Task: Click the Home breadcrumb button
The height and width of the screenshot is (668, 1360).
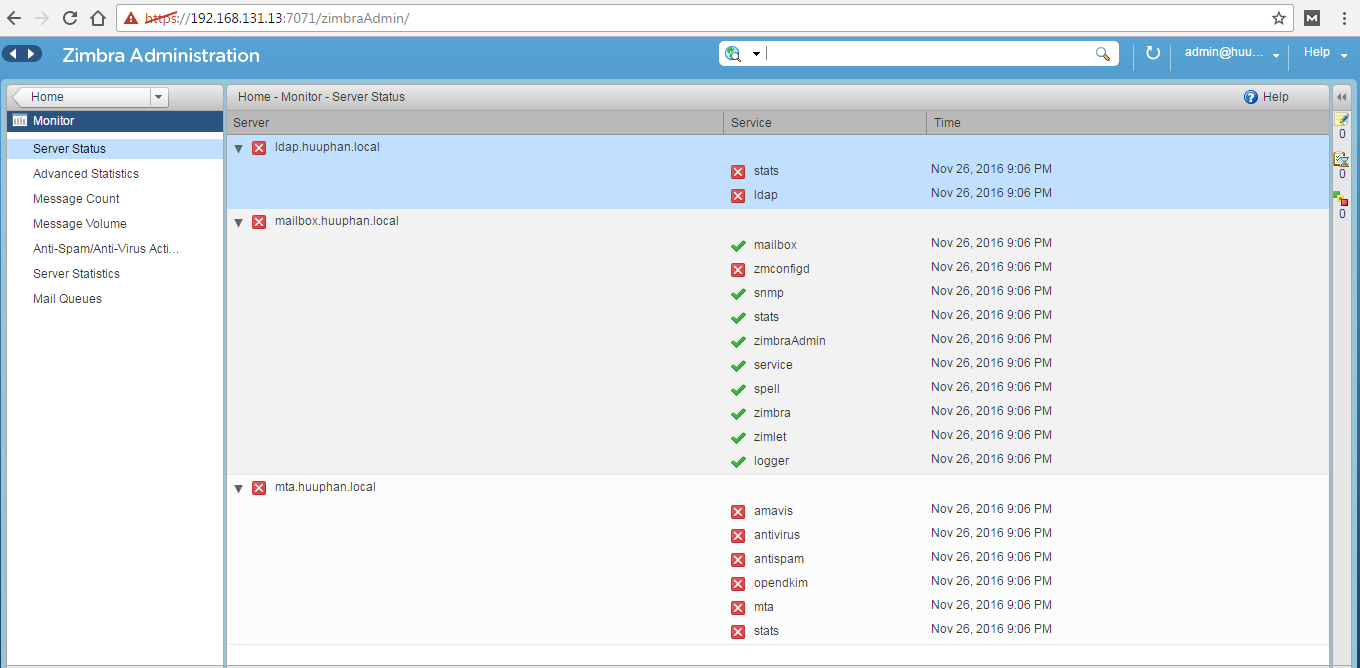Action: pyautogui.click(x=80, y=97)
